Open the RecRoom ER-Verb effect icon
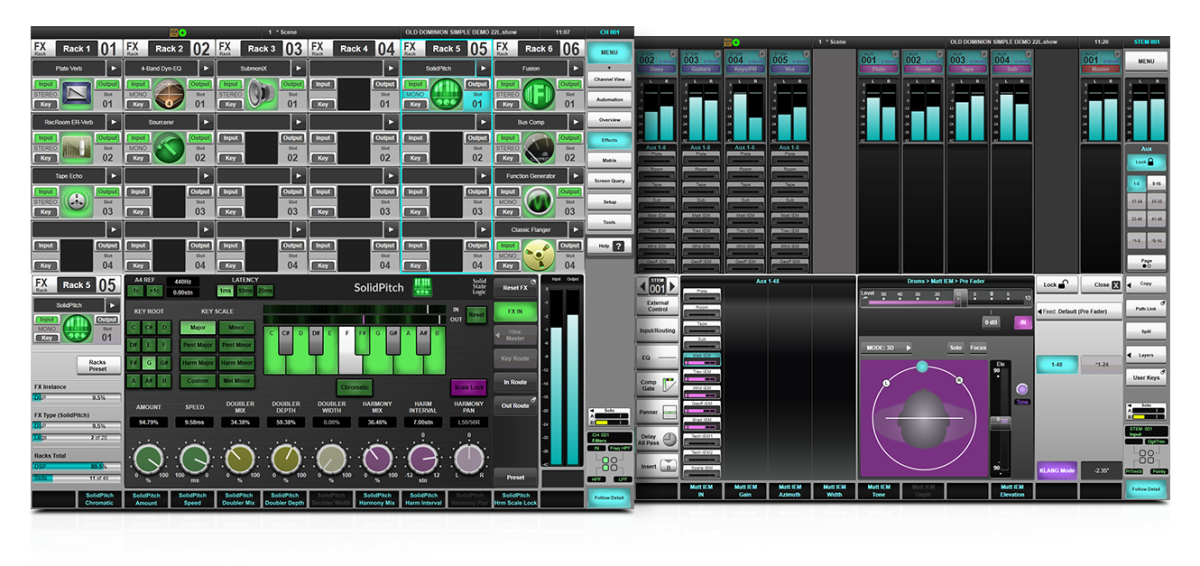Screen dimensions: 1200x566 click(x=76, y=149)
